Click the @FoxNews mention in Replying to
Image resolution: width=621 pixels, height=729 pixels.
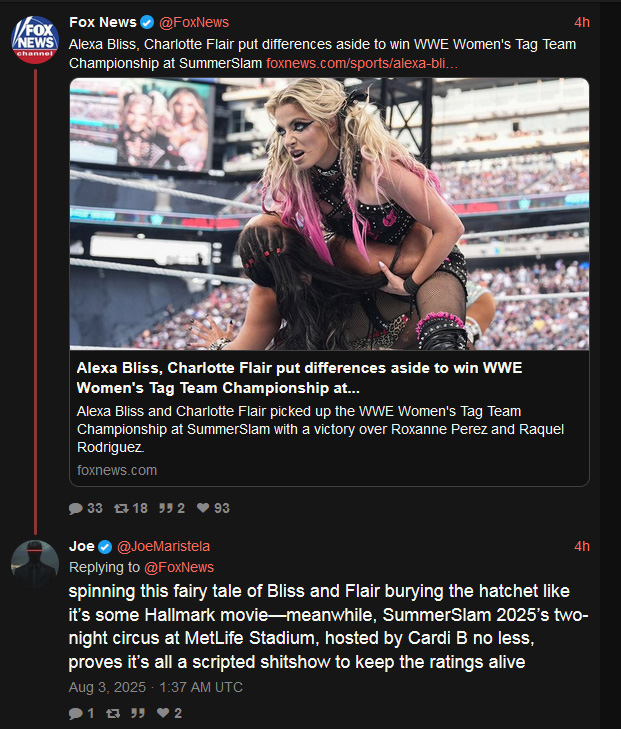[179, 567]
